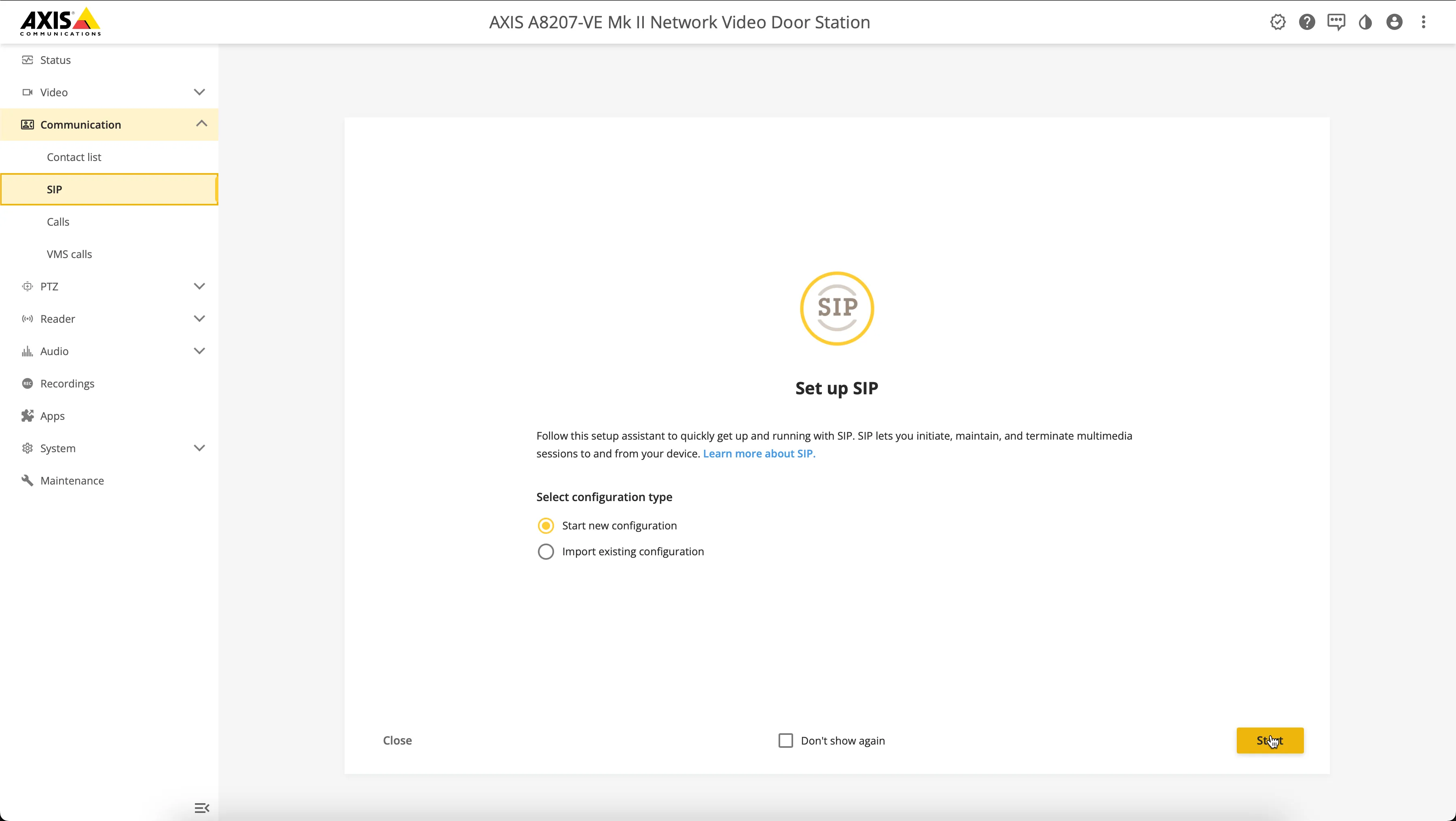
Task: Open the three-dot more options menu
Action: tap(1423, 22)
